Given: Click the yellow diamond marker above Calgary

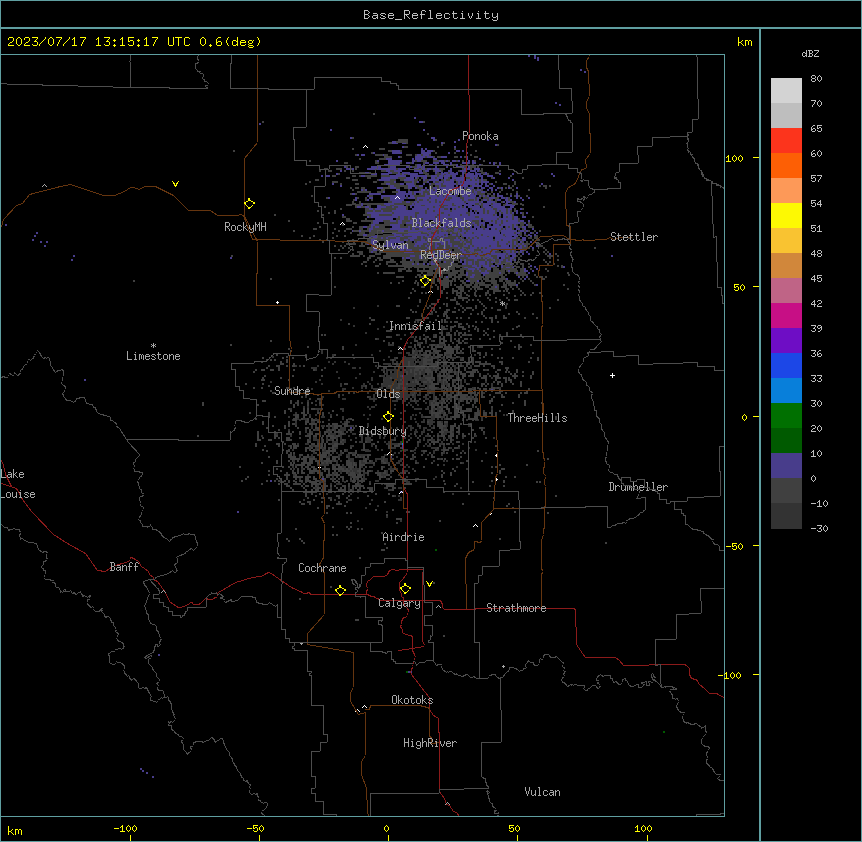Looking at the screenshot, I should [x=405, y=589].
